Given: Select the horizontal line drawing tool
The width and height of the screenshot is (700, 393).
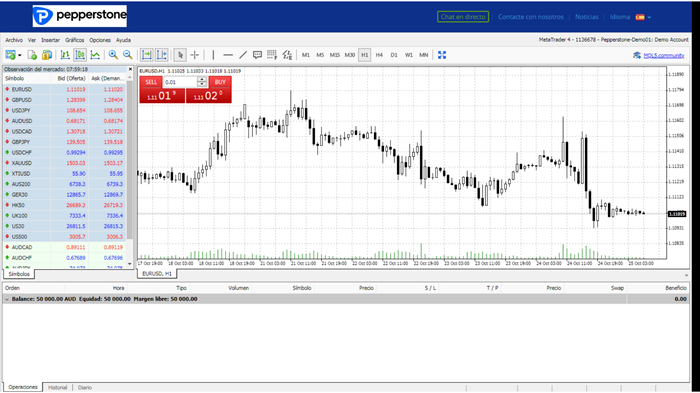Looking at the screenshot, I should [x=228, y=55].
